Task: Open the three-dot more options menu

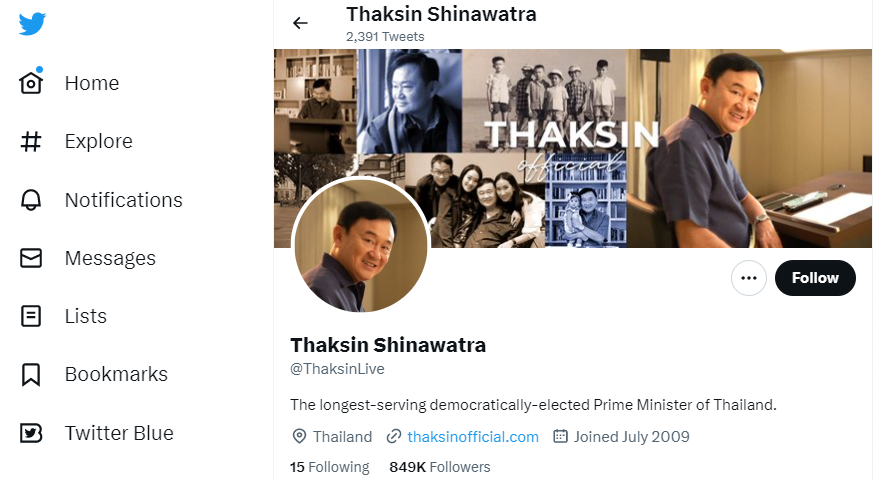Action: point(748,278)
